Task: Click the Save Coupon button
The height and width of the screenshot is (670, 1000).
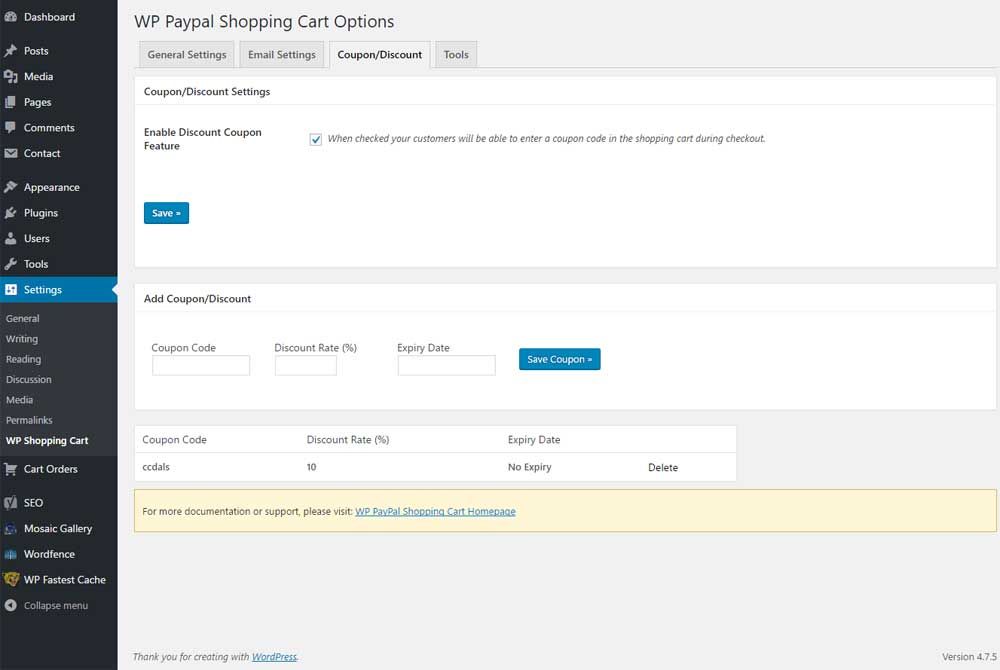Action: (559, 359)
